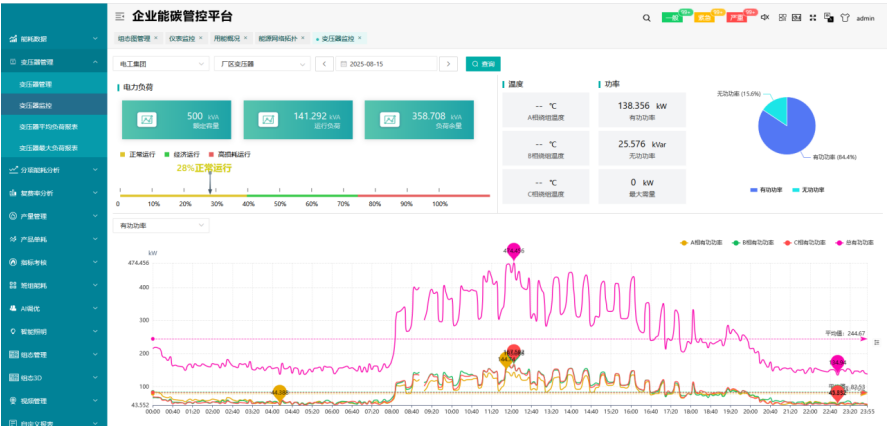Click the language translate icon in header
The height and width of the screenshot is (430, 893).
pos(828,17)
